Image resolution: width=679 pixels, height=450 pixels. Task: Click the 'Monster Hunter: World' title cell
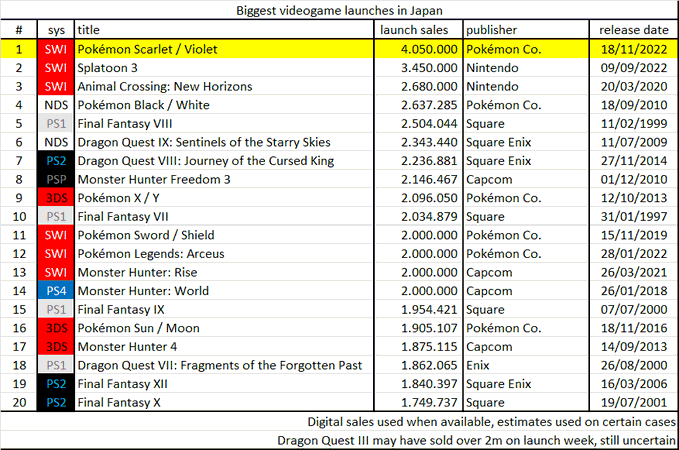pyautogui.click(x=143, y=291)
